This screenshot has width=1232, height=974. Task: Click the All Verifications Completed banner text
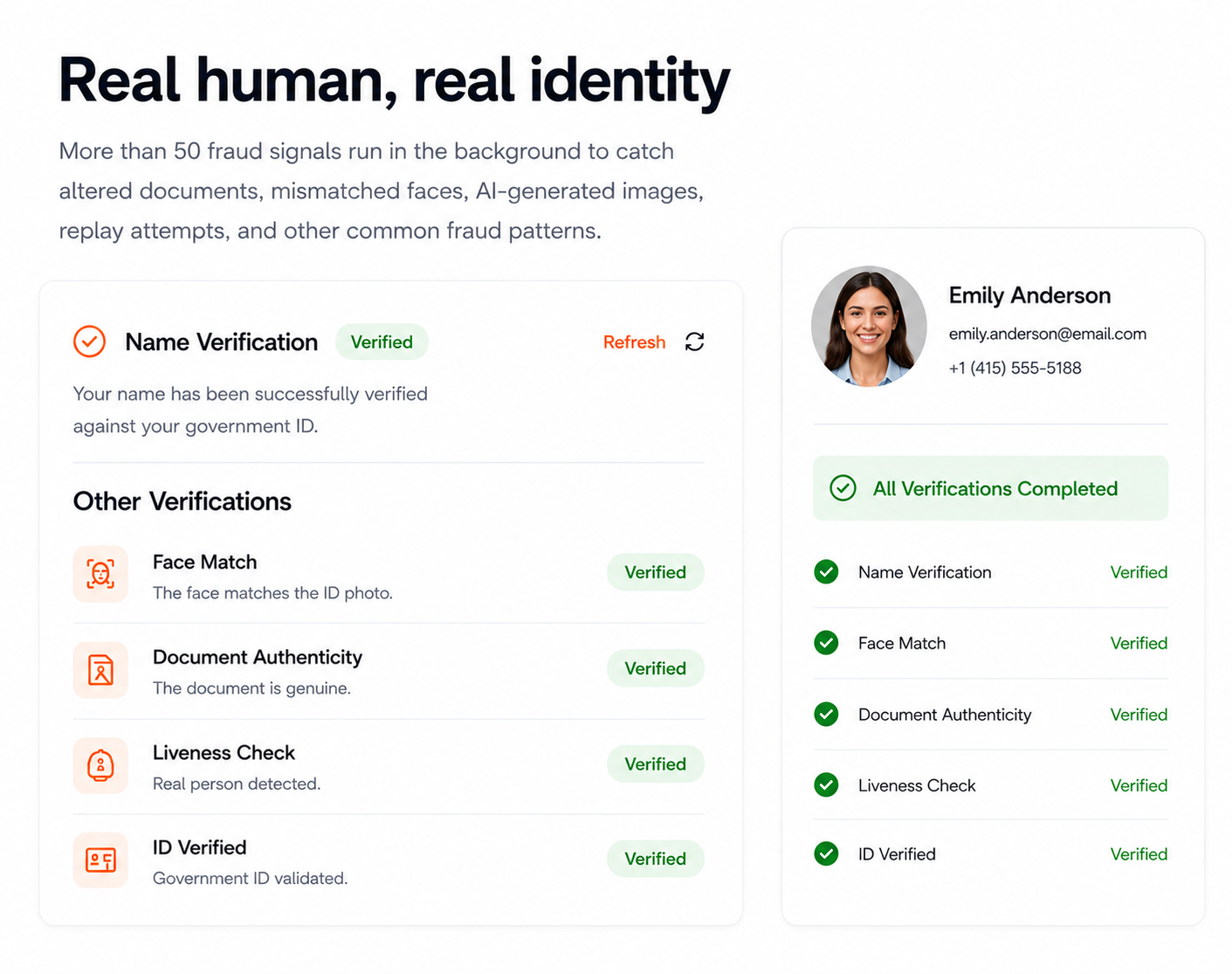995,488
